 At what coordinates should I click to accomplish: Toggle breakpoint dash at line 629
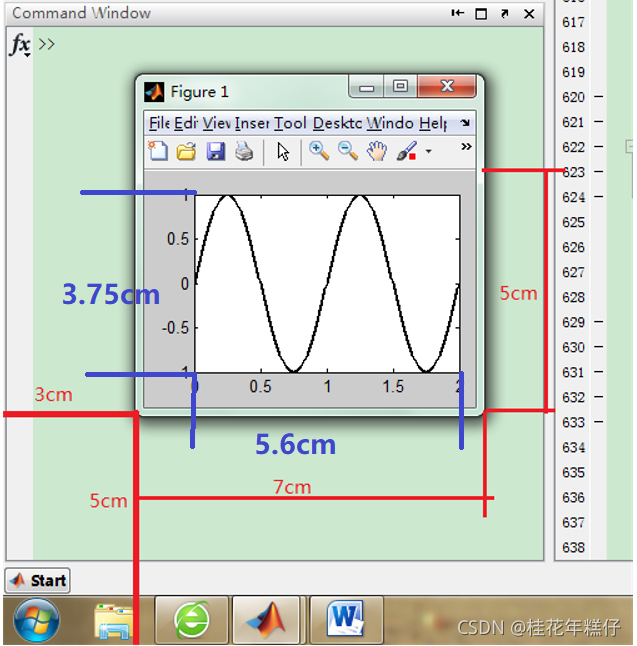[x=599, y=322]
